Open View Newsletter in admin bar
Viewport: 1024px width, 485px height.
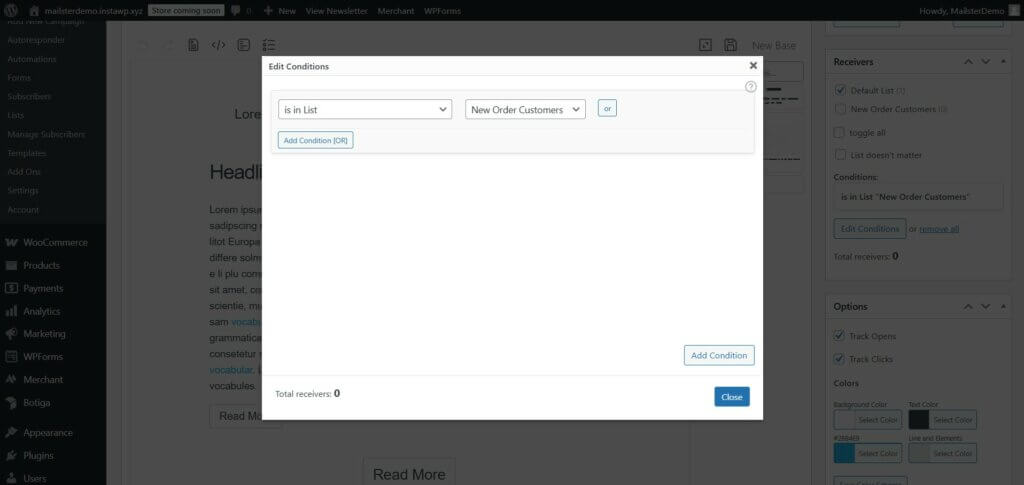coord(335,10)
